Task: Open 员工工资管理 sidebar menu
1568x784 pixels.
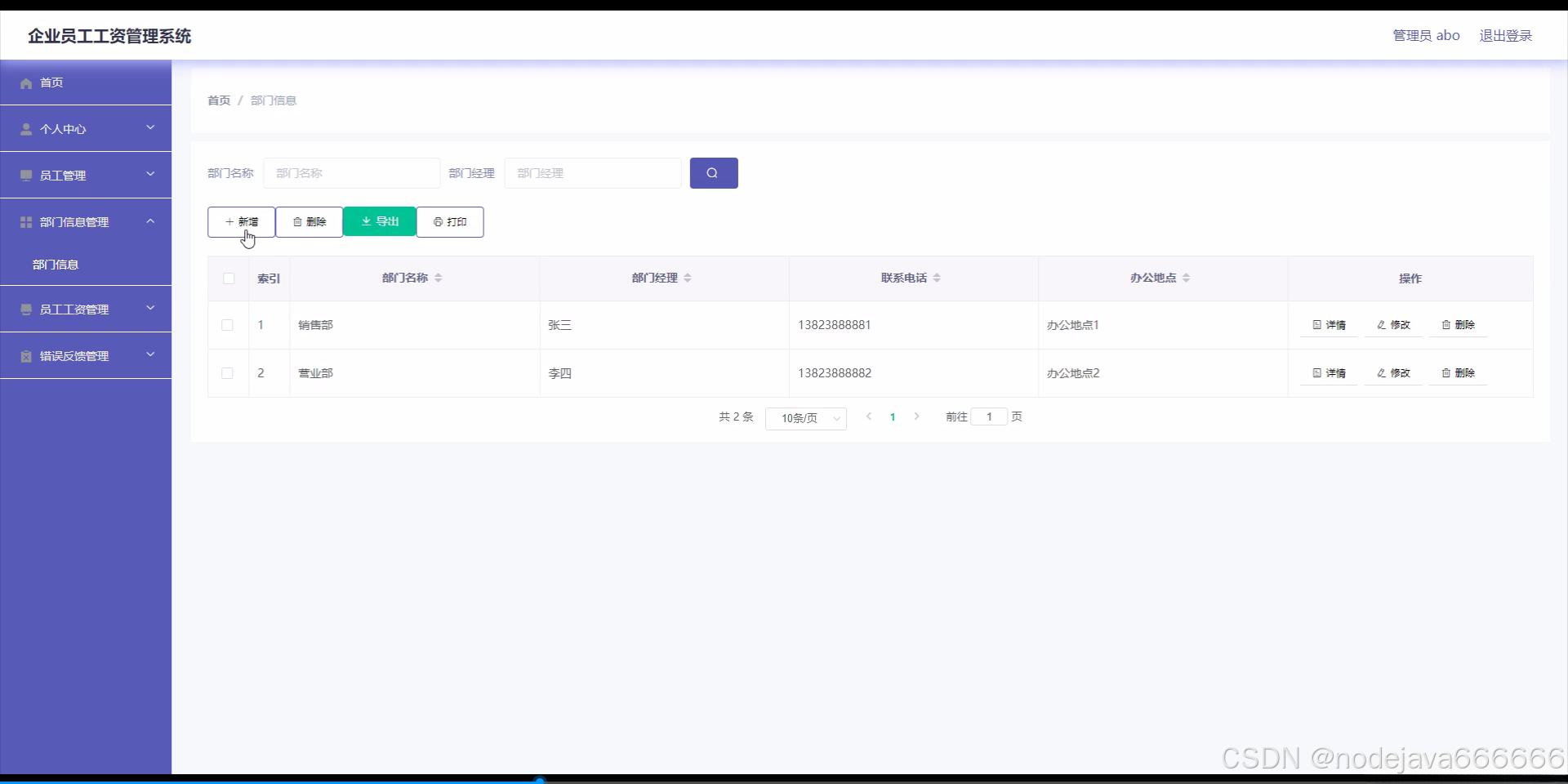Action: tap(86, 309)
